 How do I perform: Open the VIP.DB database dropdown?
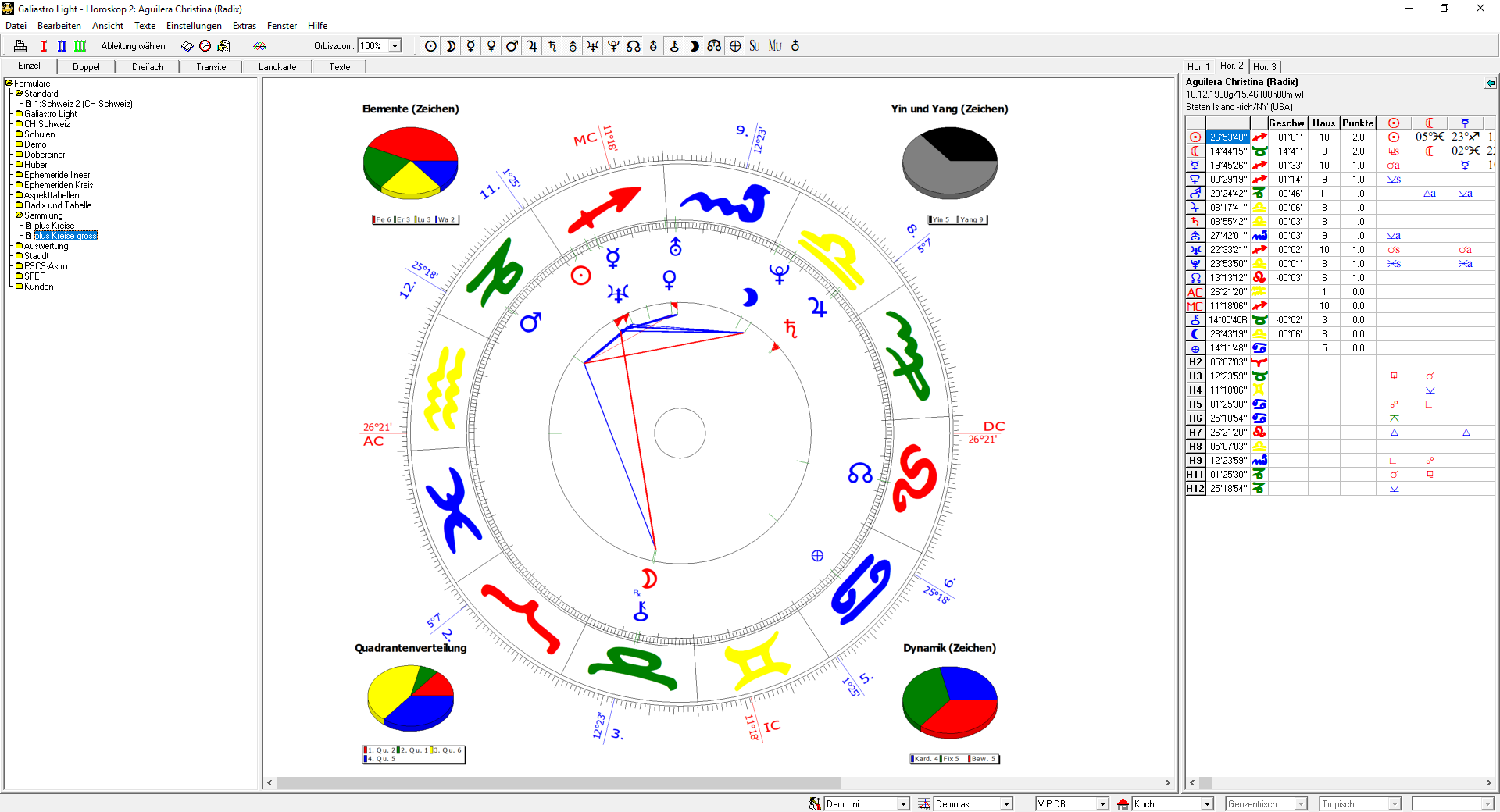coord(1102,803)
